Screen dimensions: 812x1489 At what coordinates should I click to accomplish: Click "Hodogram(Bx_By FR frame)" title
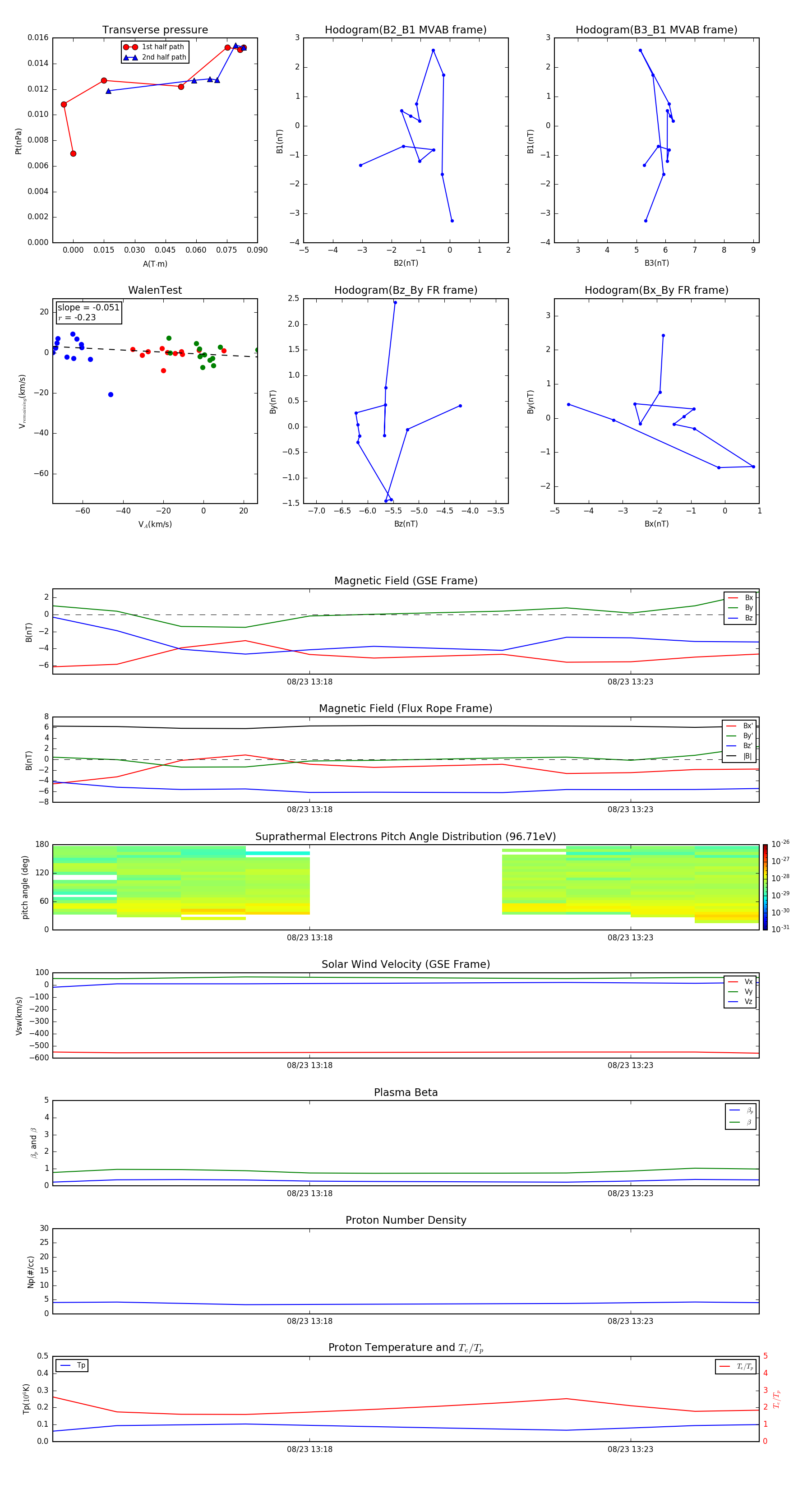tap(656, 290)
